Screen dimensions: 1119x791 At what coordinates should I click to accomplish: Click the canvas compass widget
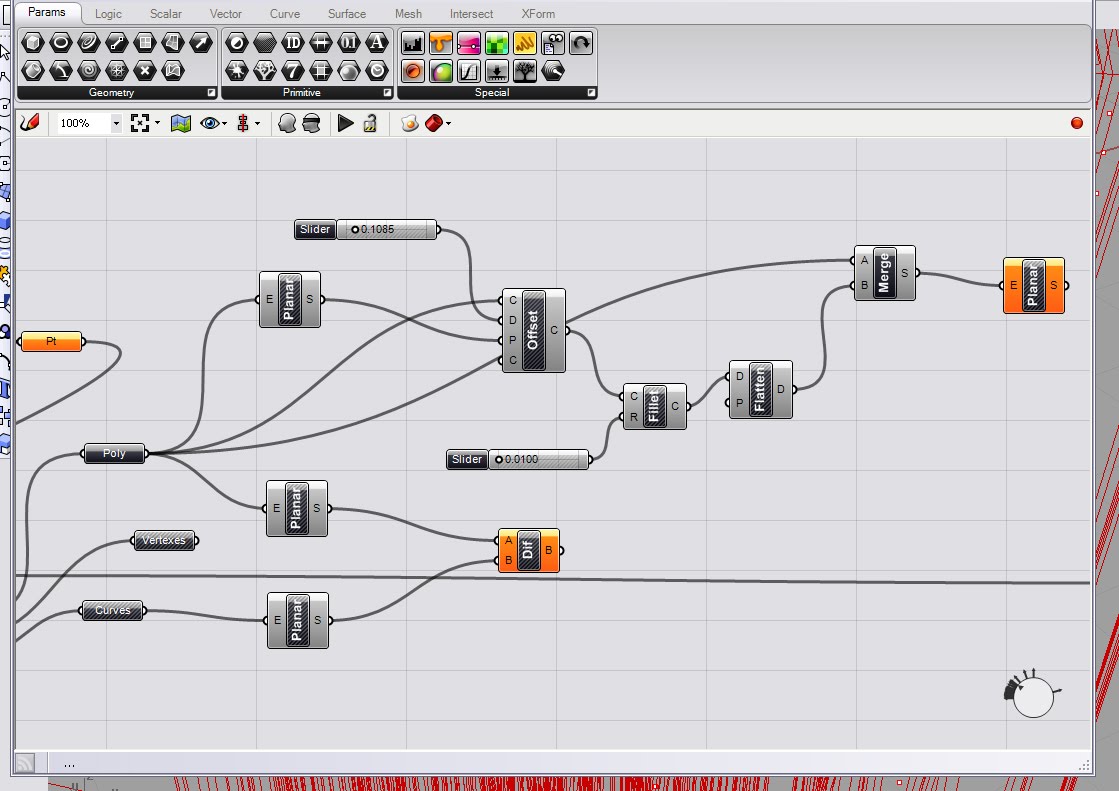tap(1033, 695)
